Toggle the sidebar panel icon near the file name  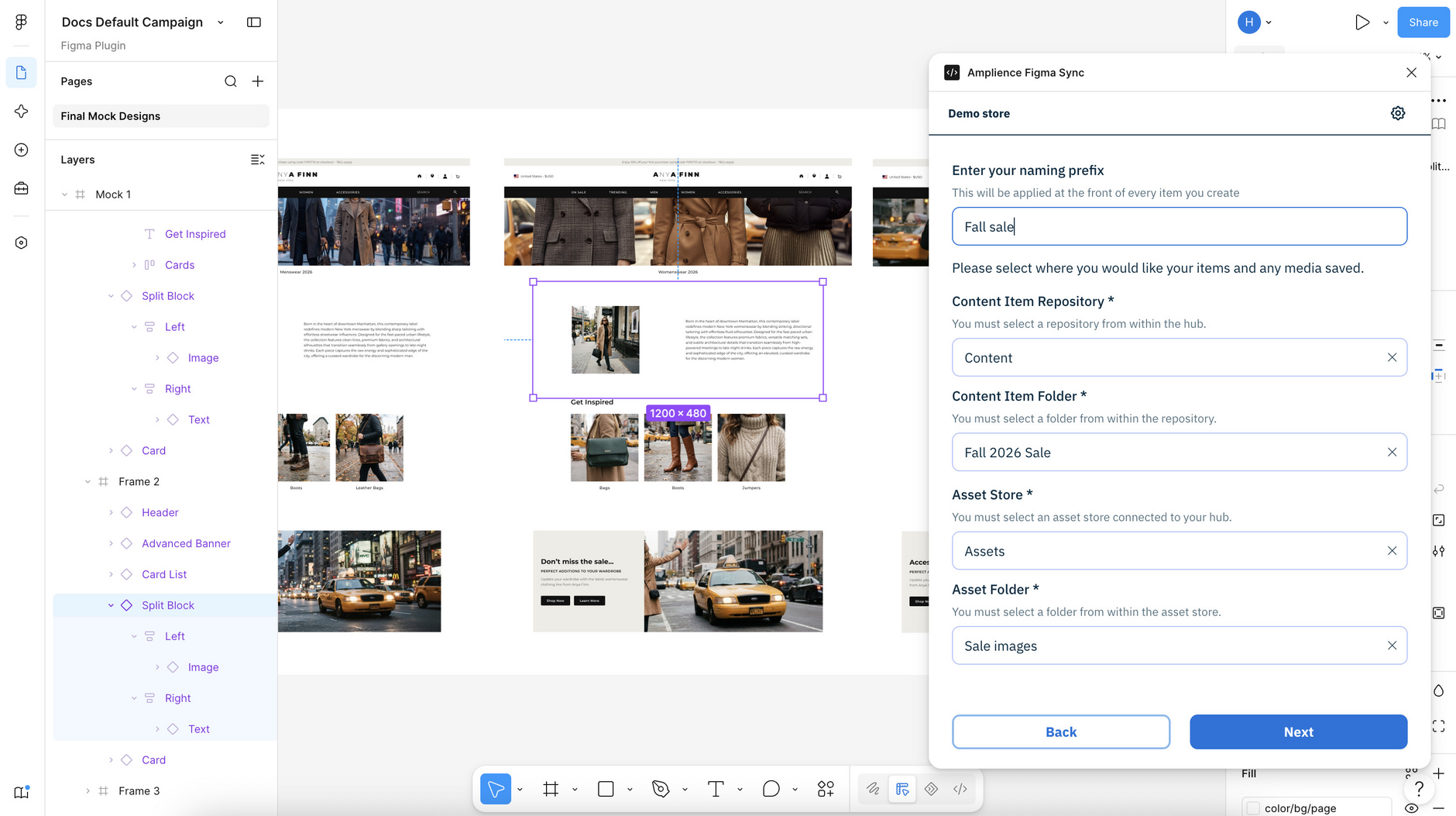click(x=254, y=22)
